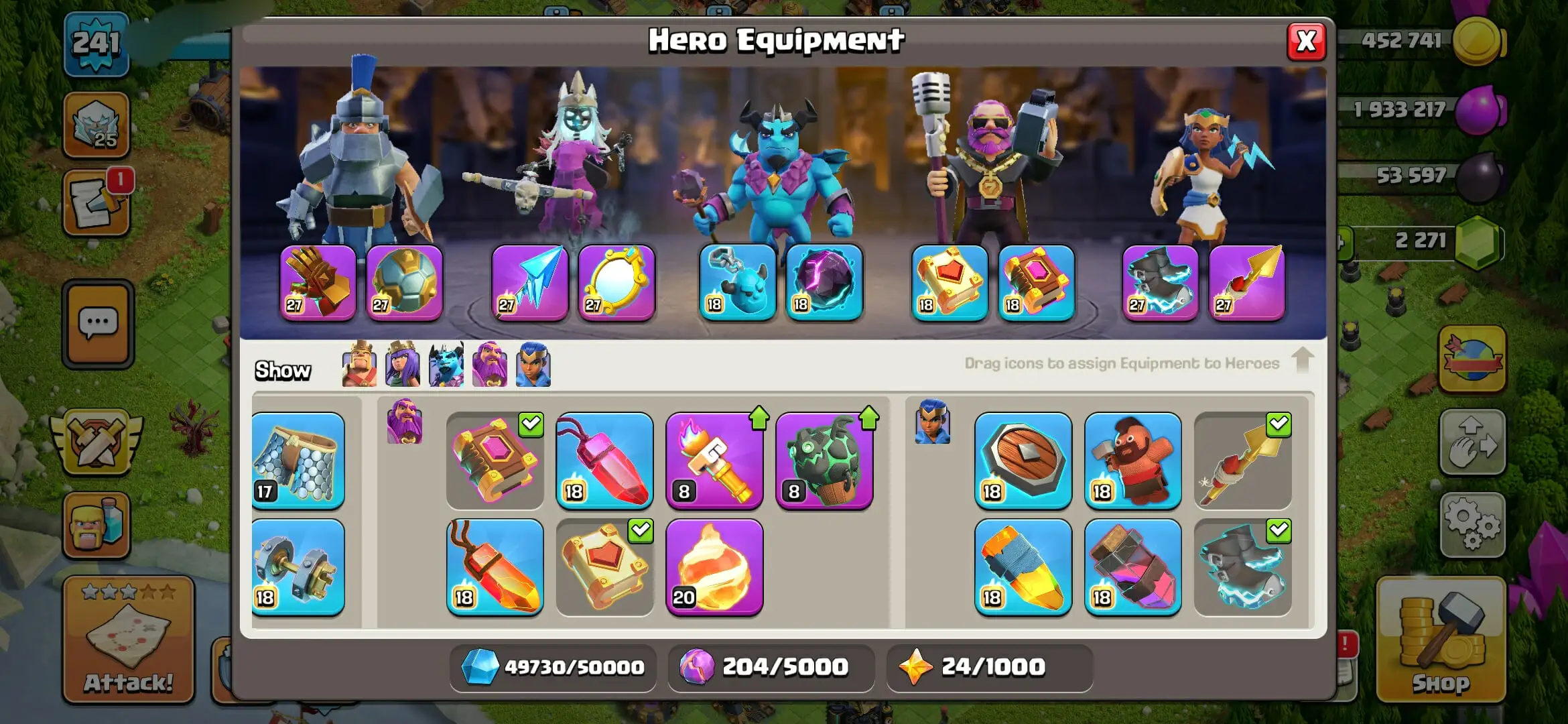Viewport: 1568px width, 724px height.
Task: Toggle the checked Rocket Spear equipment
Action: (x=1242, y=461)
